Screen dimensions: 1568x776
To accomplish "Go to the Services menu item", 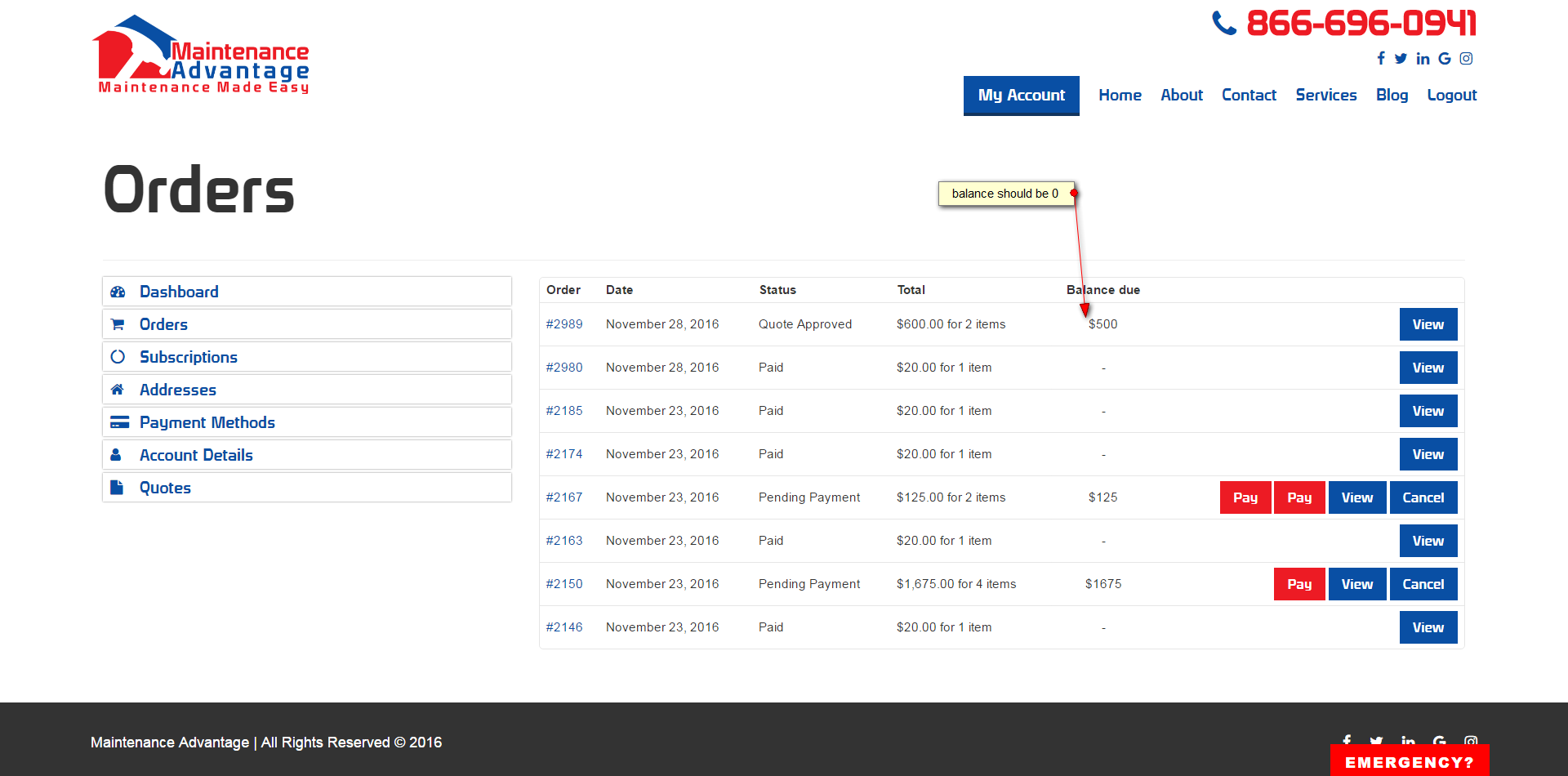I will pos(1325,96).
